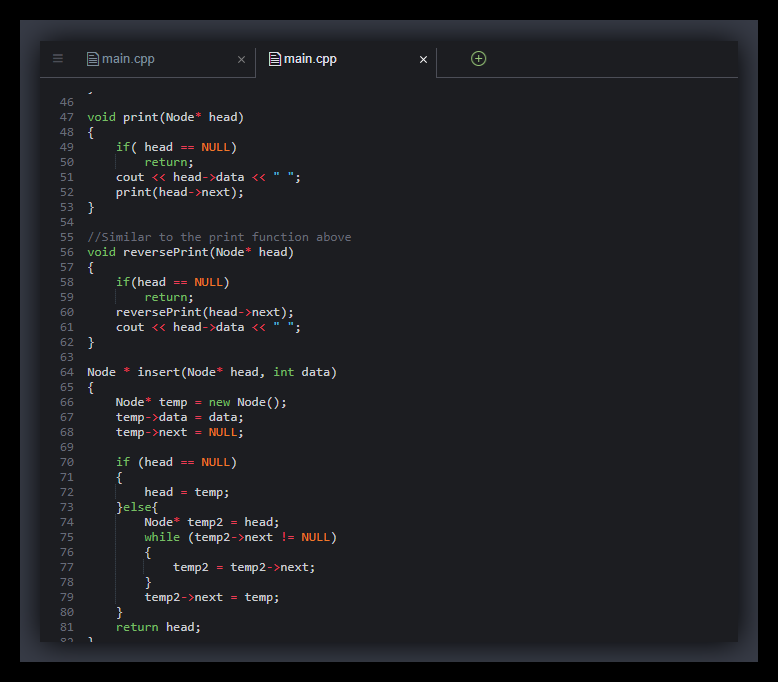778x682 pixels.
Task: Place cursor on 'void print(Node* head)' line
Action: (166, 118)
